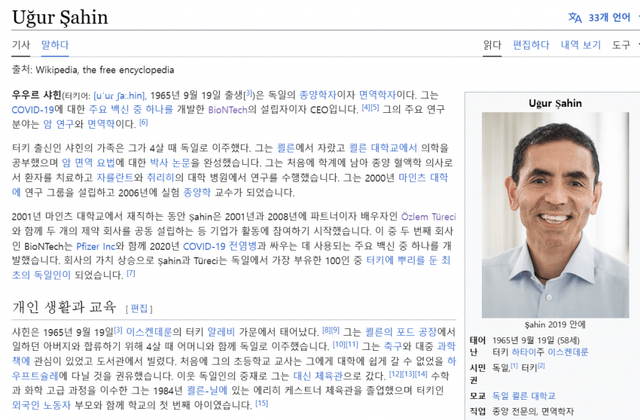This screenshot has height=420, width=640.
Task: Select the 읽다 read tab
Action: (x=491, y=45)
